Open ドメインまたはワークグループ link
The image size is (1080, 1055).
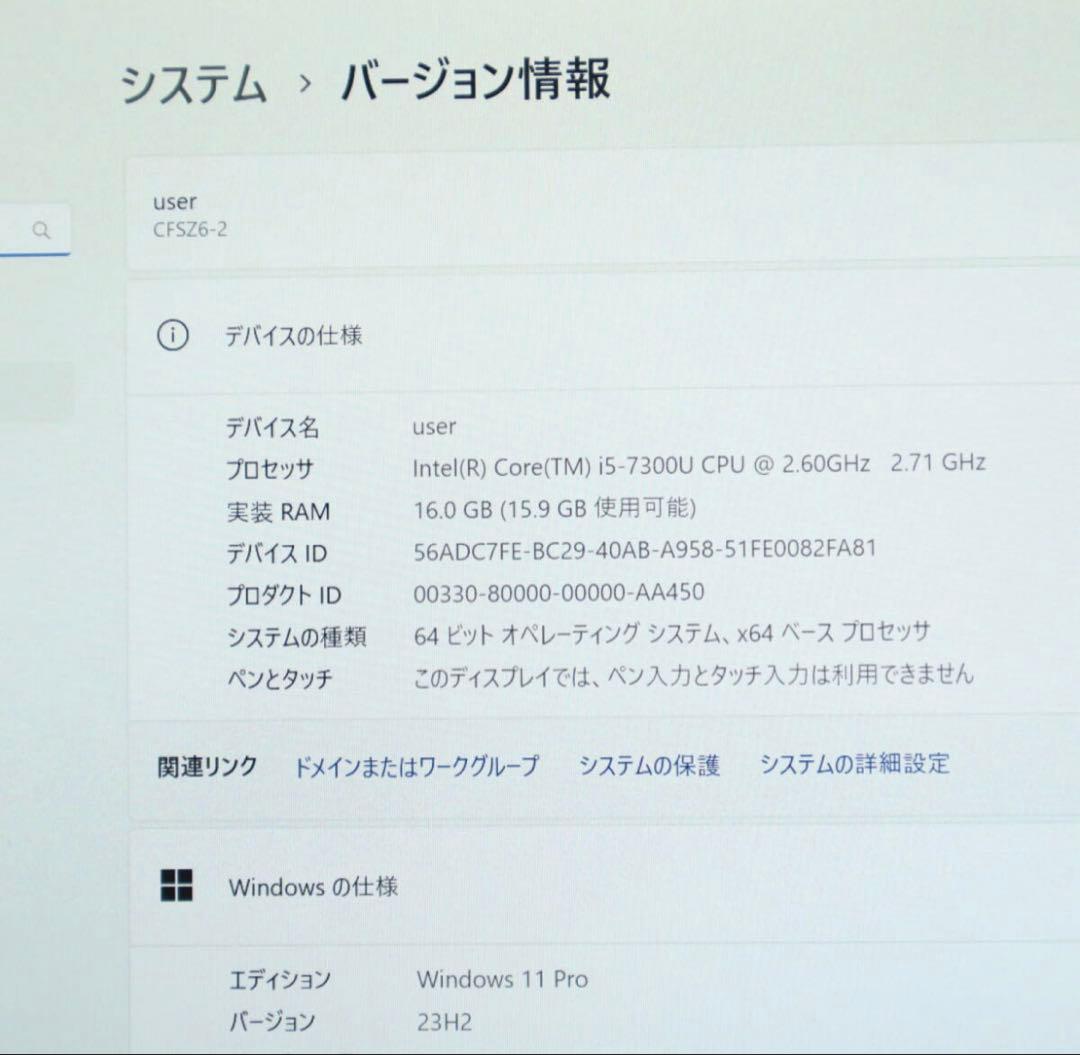416,764
